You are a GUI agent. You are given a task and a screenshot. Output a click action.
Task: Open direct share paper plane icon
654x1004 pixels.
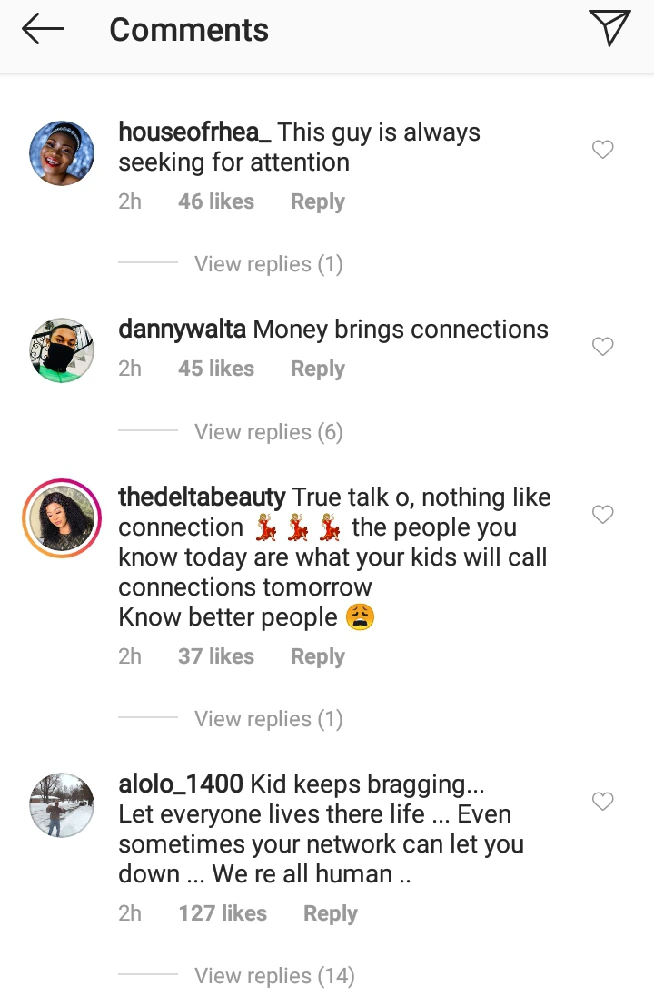click(609, 29)
